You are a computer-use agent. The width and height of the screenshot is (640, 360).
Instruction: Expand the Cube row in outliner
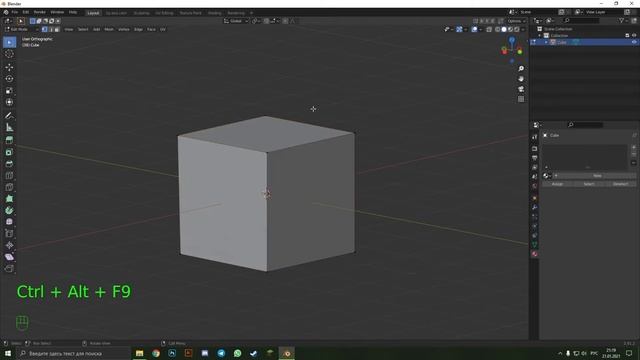point(546,42)
